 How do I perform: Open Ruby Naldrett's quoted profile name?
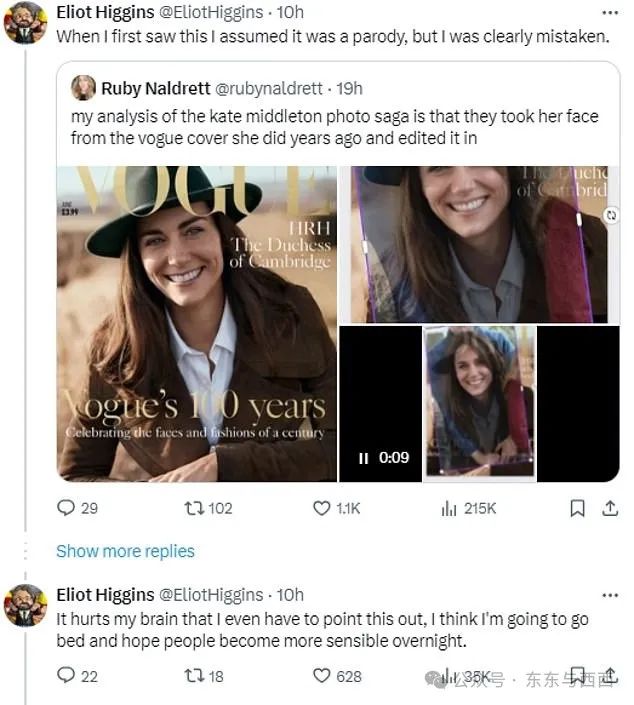155,88
